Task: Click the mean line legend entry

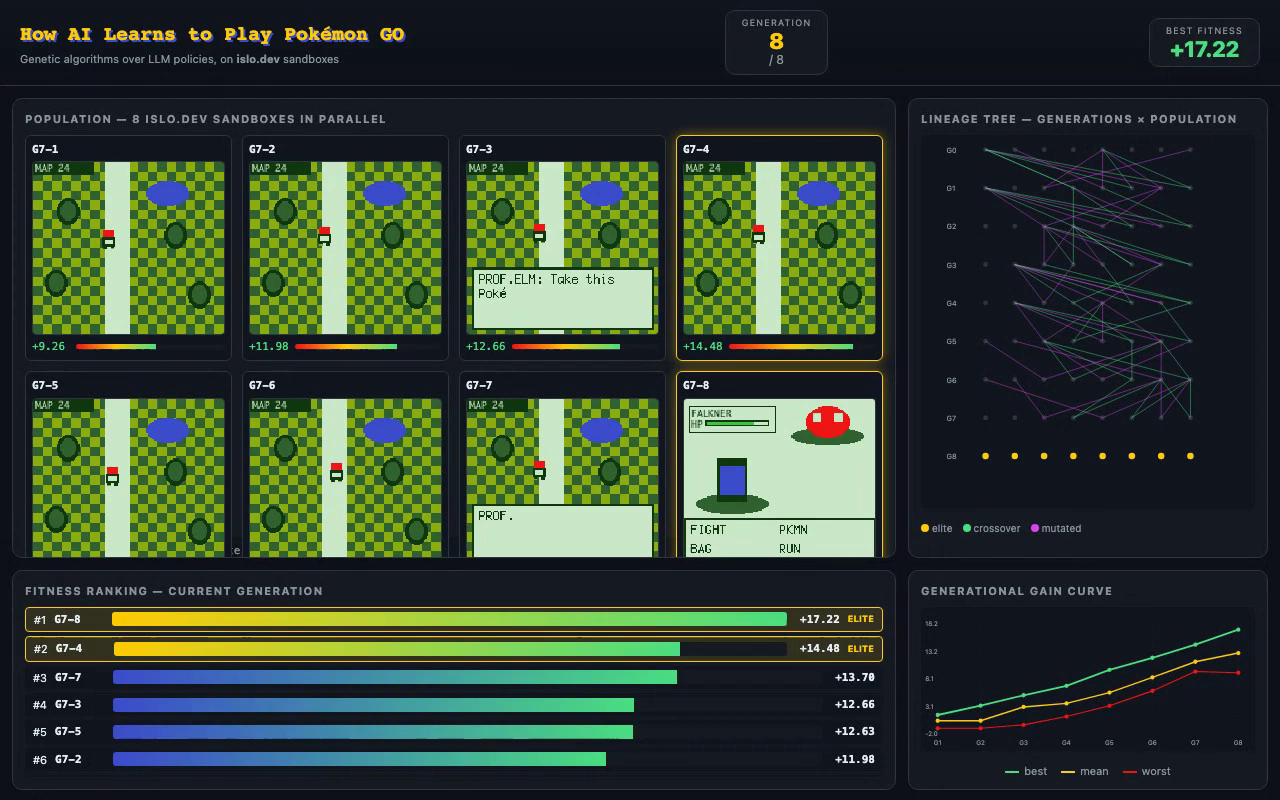Action: pyautogui.click(x=1084, y=771)
